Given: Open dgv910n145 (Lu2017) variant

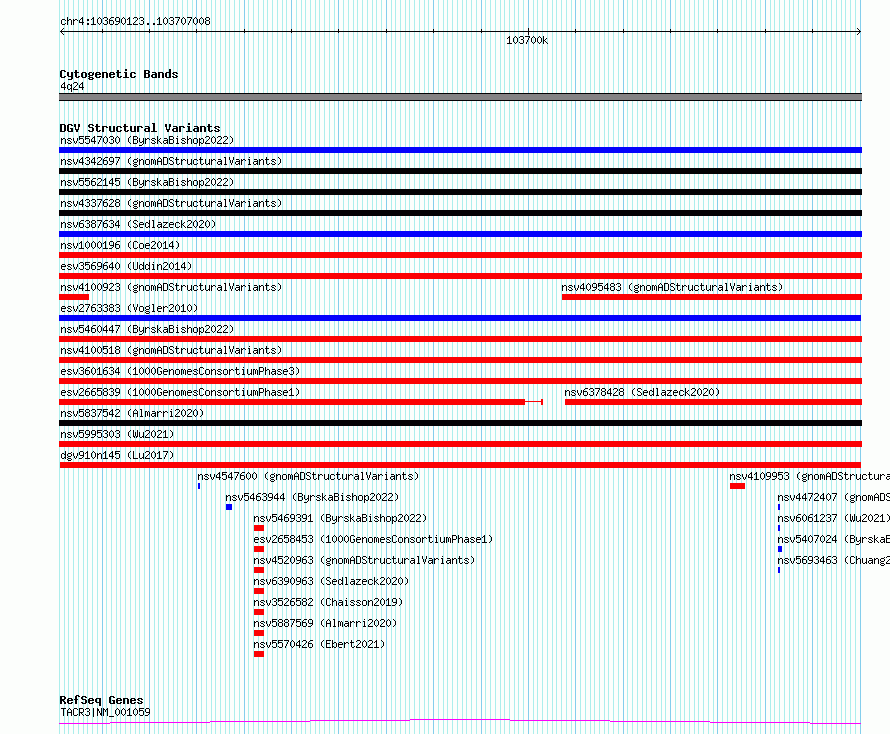Looking at the screenshot, I should (x=117, y=455).
